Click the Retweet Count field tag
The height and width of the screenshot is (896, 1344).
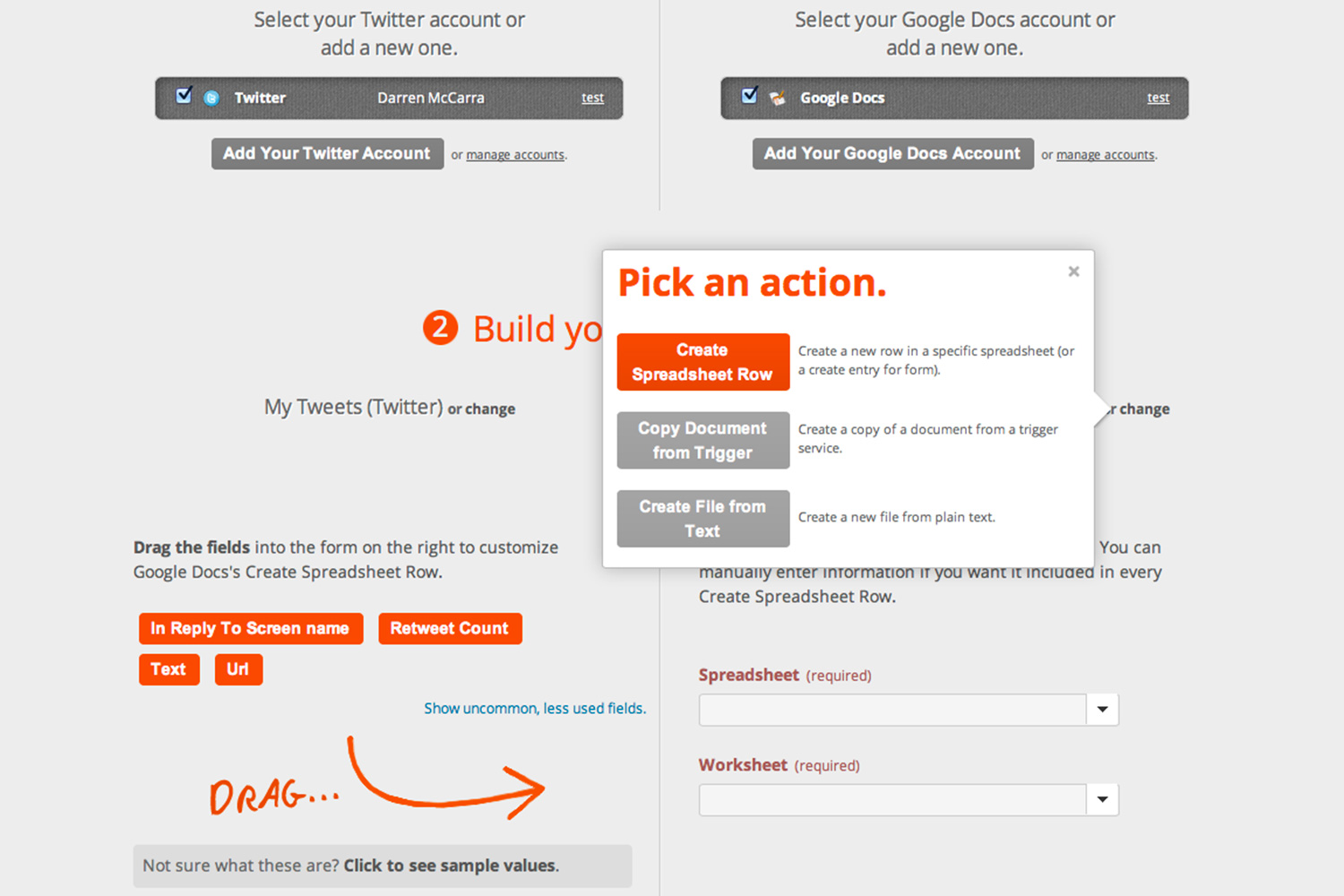(x=449, y=628)
